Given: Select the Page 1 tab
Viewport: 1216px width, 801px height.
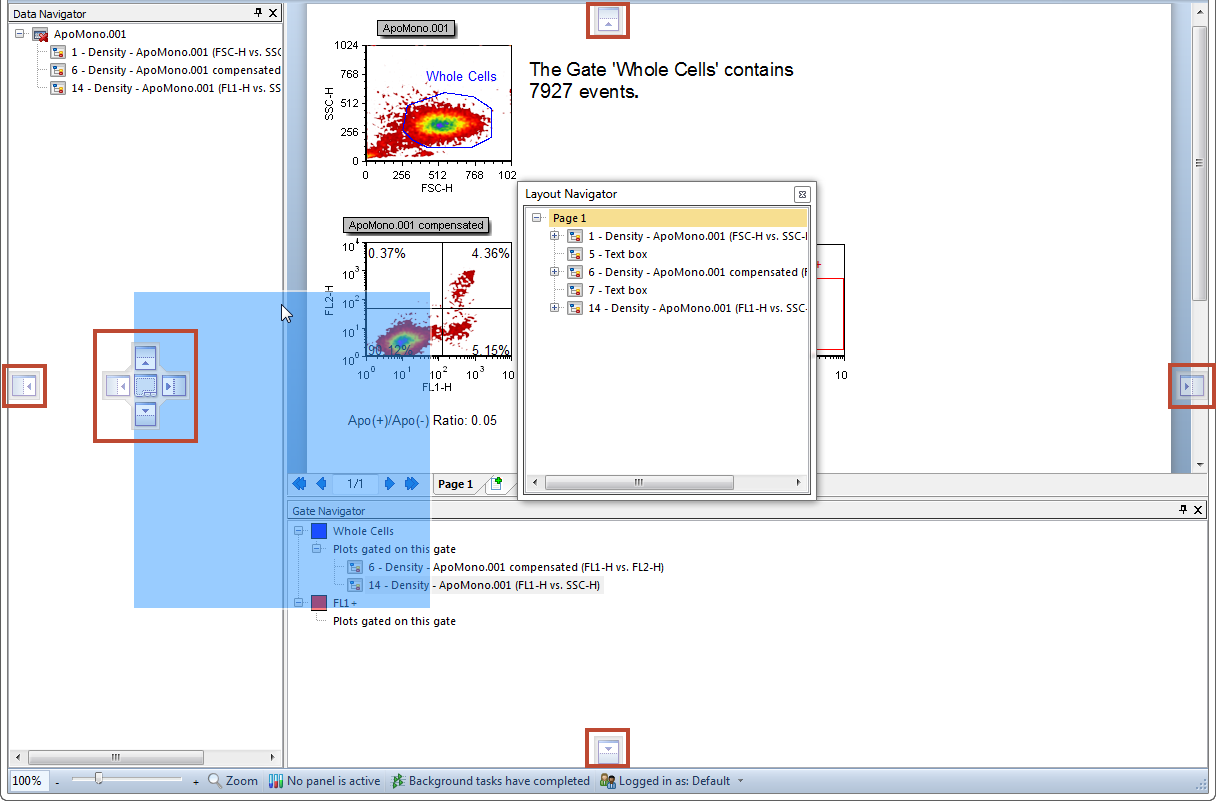Looking at the screenshot, I should point(456,484).
